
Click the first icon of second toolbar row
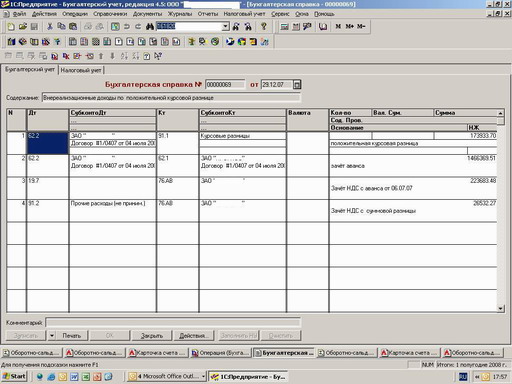pyautogui.click(x=11, y=42)
